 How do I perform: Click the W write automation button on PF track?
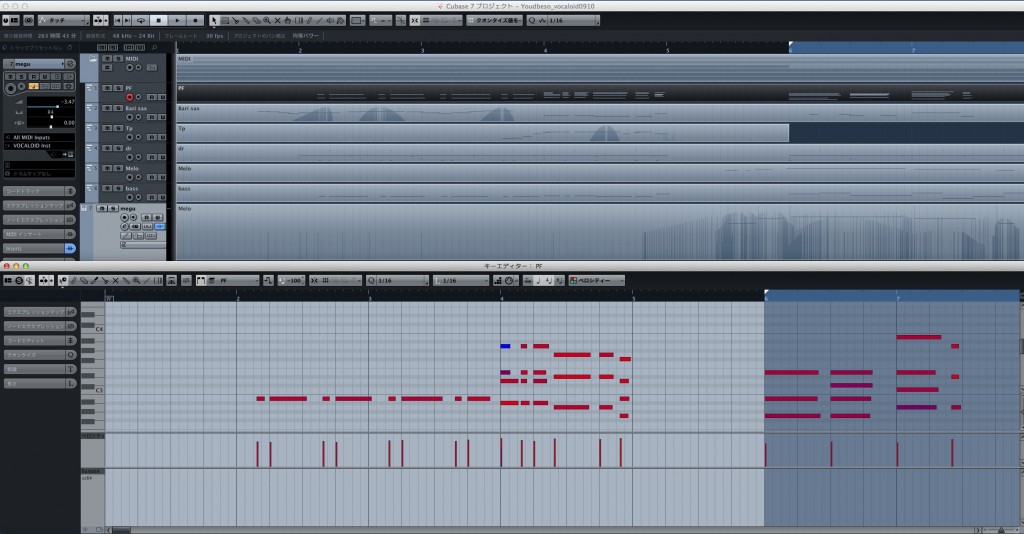[161, 97]
